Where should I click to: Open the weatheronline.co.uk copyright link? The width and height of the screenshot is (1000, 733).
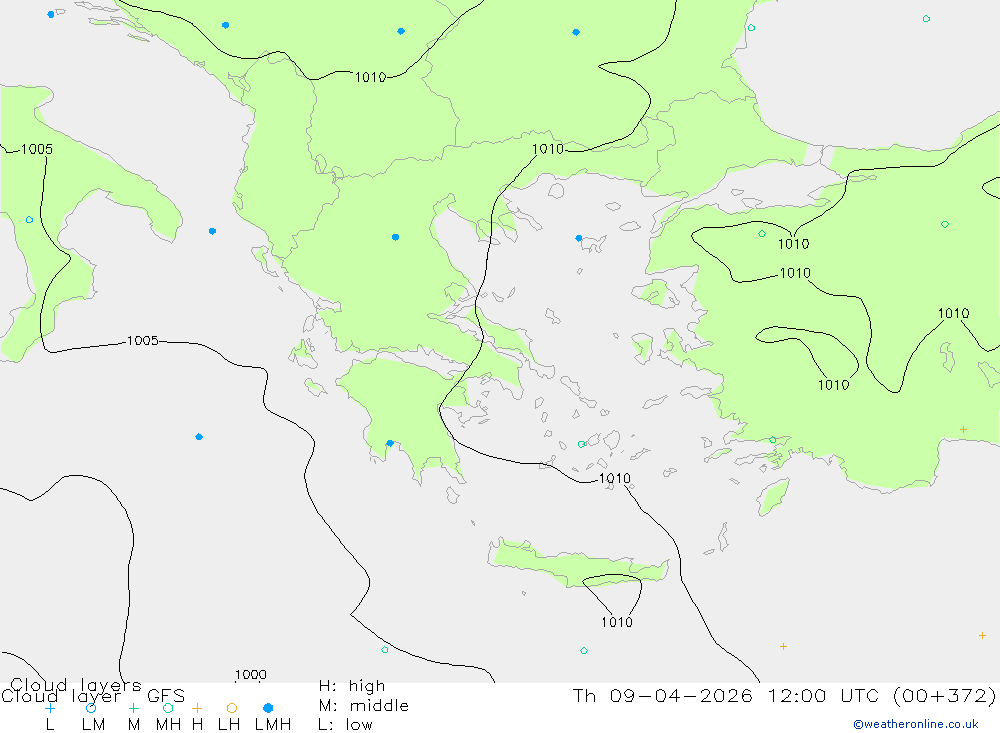click(x=916, y=724)
